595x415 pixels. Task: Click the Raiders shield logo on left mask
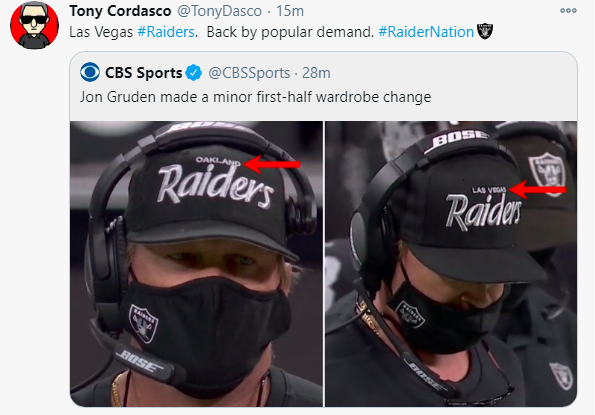[x=143, y=324]
